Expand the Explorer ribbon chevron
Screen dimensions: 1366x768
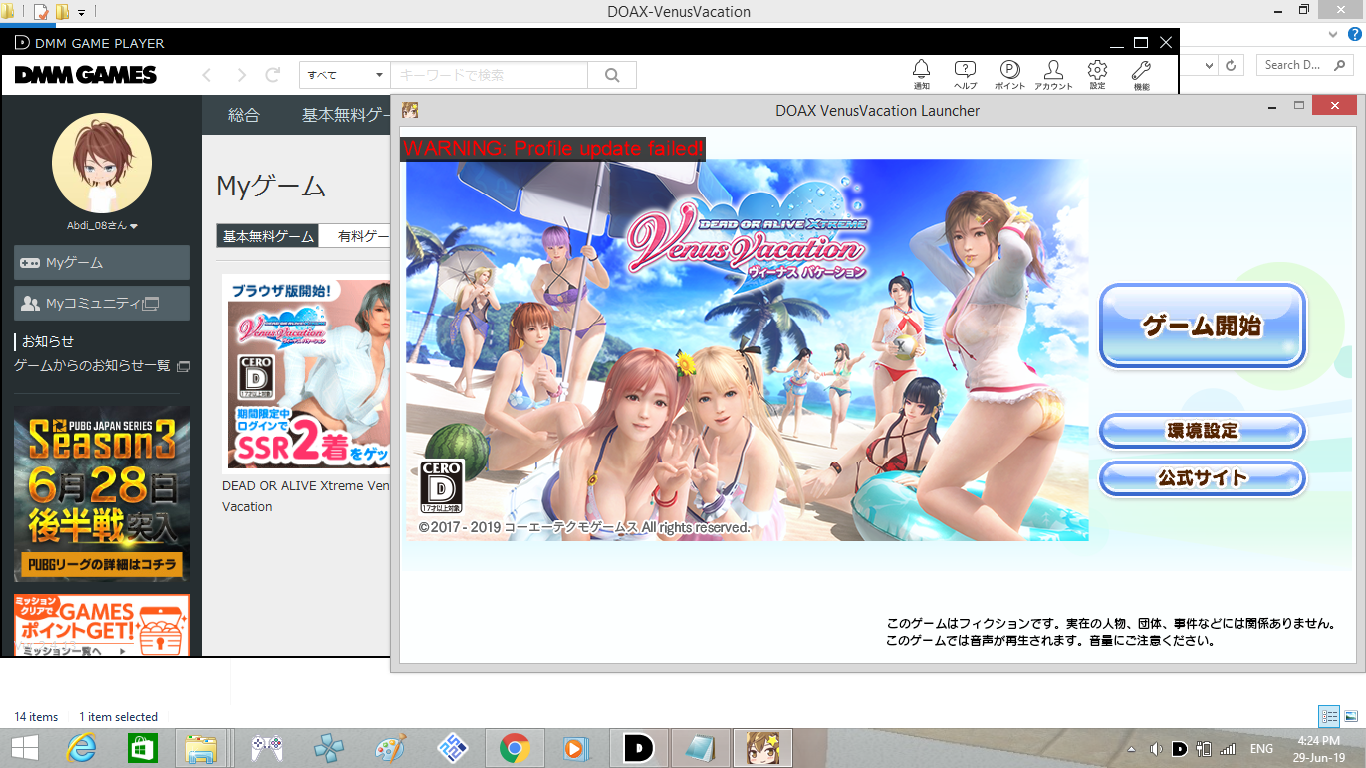coord(1332,33)
